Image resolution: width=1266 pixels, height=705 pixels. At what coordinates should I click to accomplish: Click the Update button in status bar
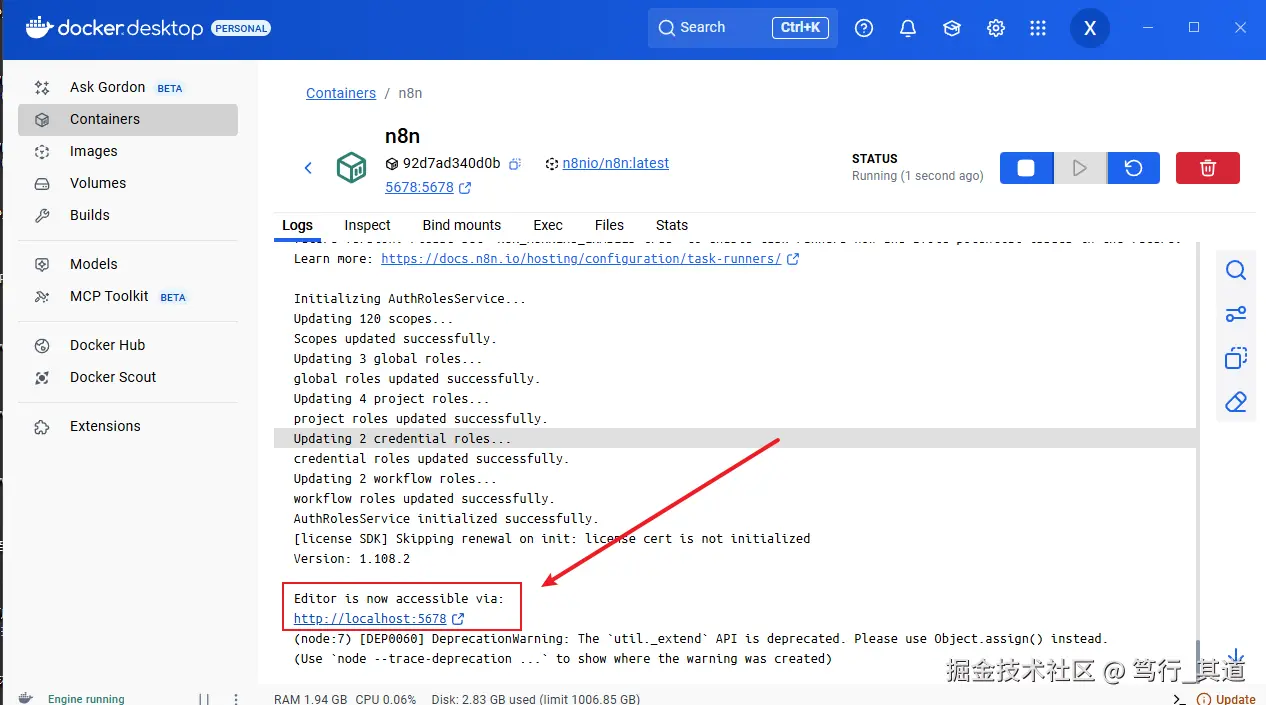[1226, 699]
